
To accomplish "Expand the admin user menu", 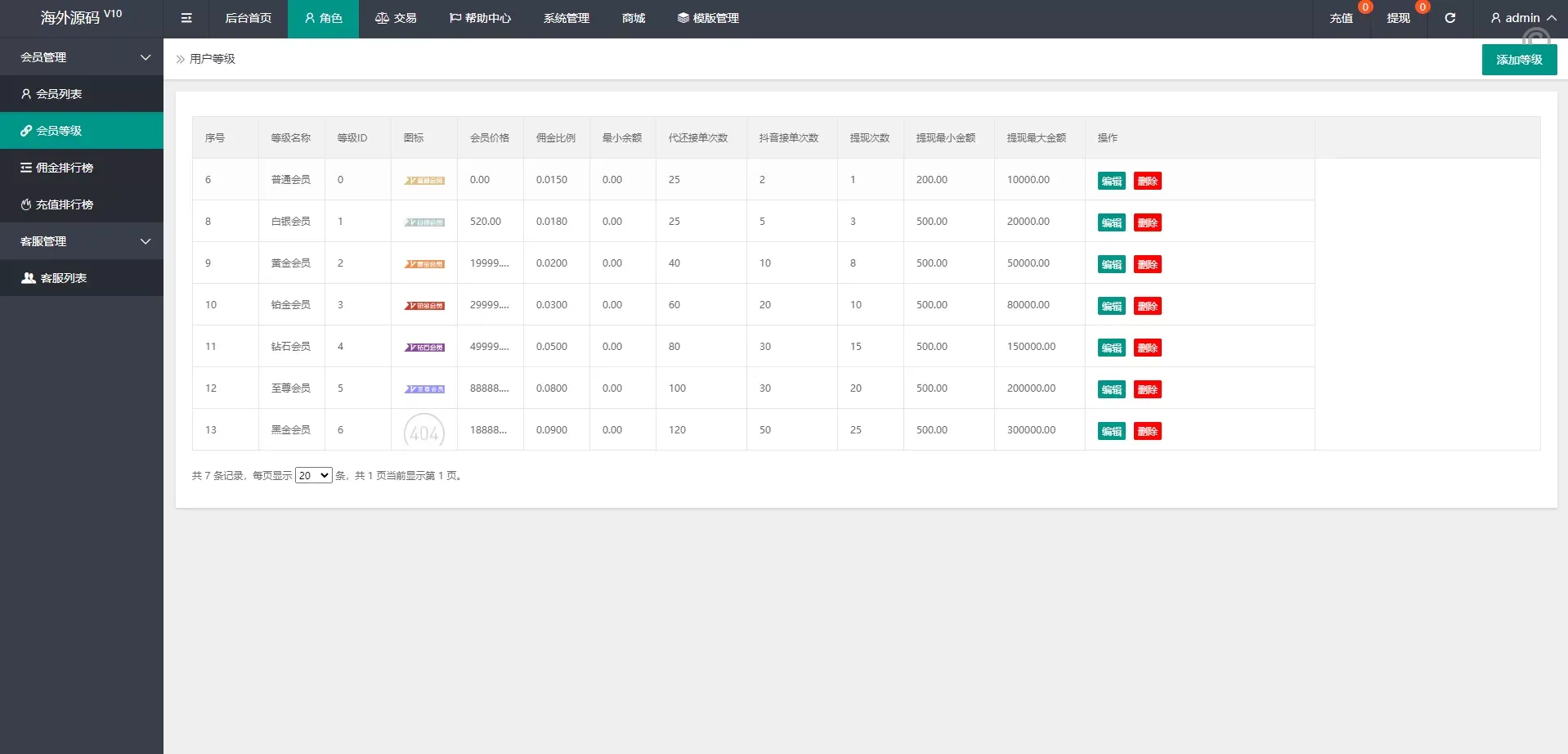I will tap(1522, 18).
